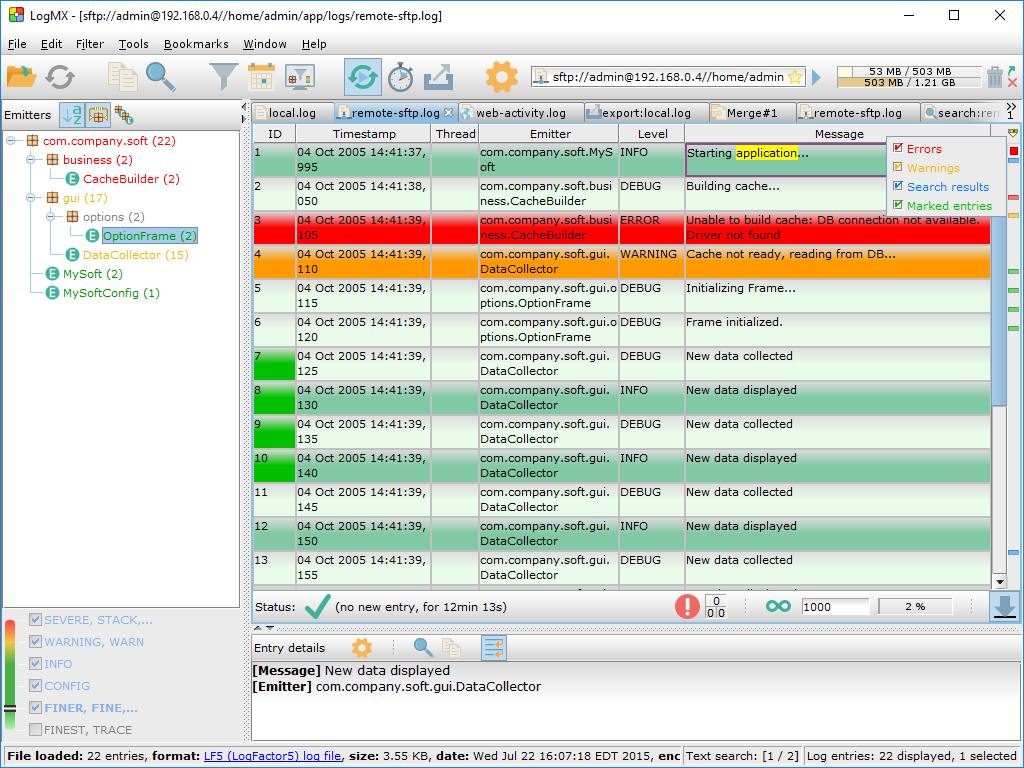Uncheck the INFO level checkbox

(x=36, y=664)
